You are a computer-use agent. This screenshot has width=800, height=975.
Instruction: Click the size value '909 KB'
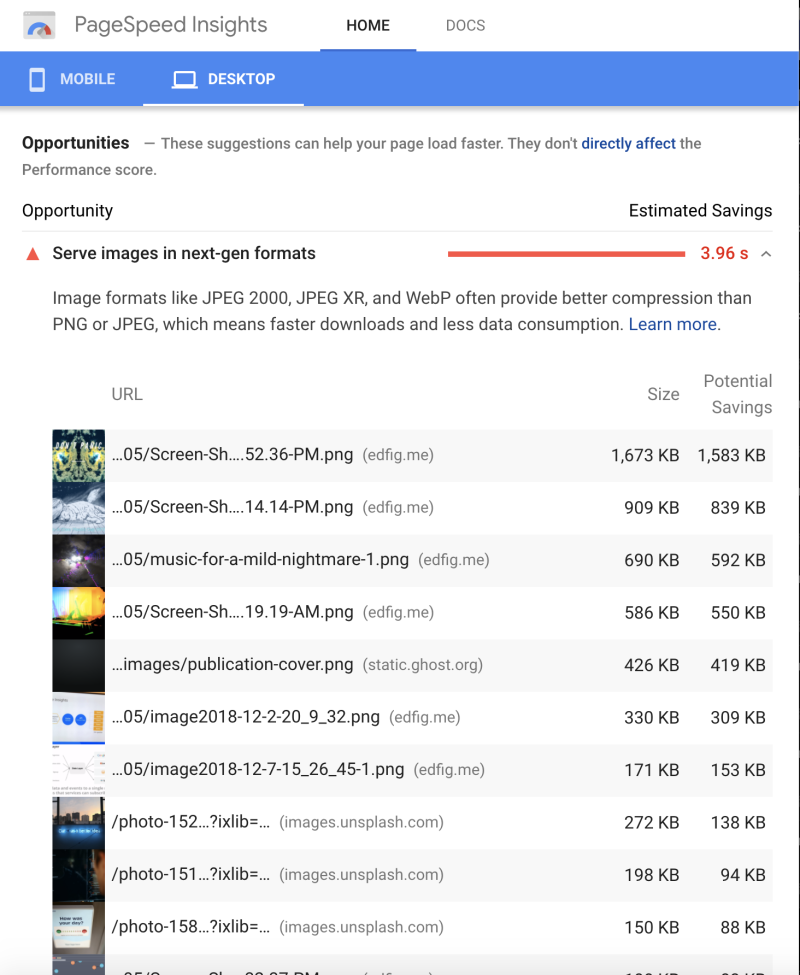(x=651, y=508)
